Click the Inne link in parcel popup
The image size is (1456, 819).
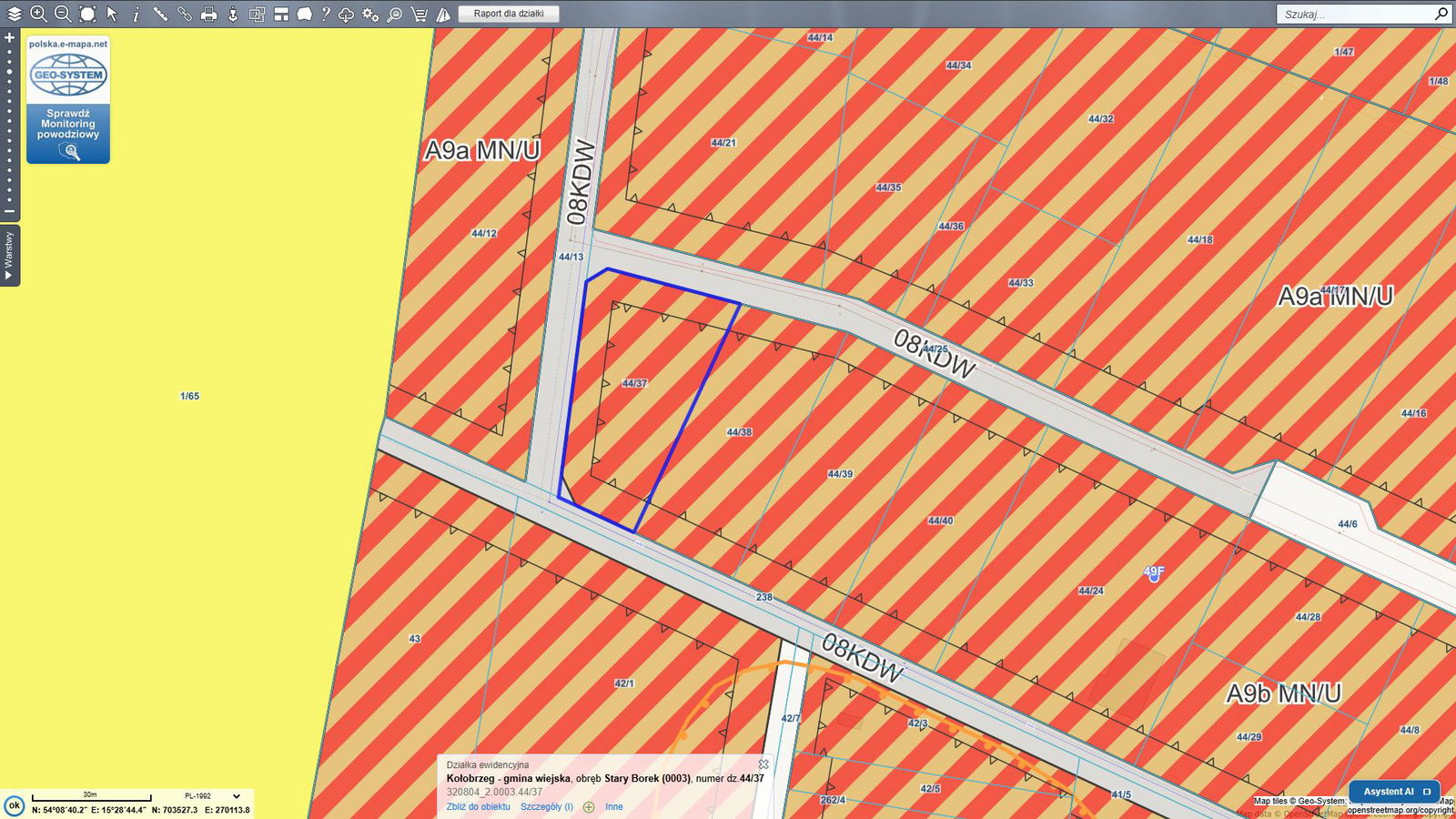(x=614, y=807)
